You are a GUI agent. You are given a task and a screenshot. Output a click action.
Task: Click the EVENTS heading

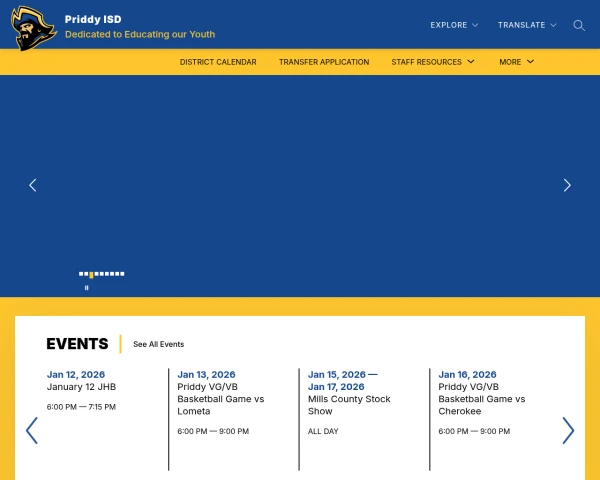(77, 344)
